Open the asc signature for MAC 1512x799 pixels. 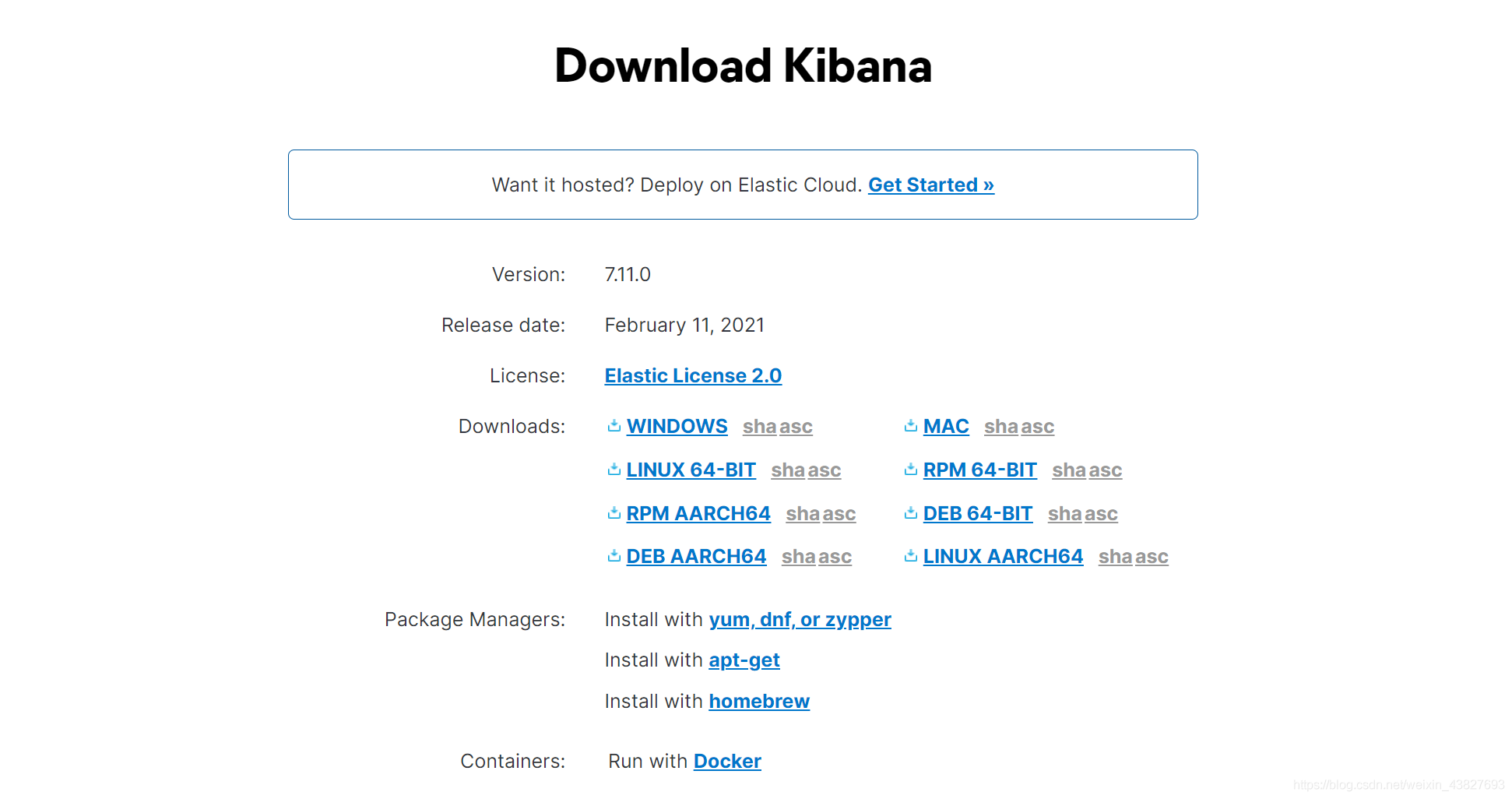click(1037, 427)
